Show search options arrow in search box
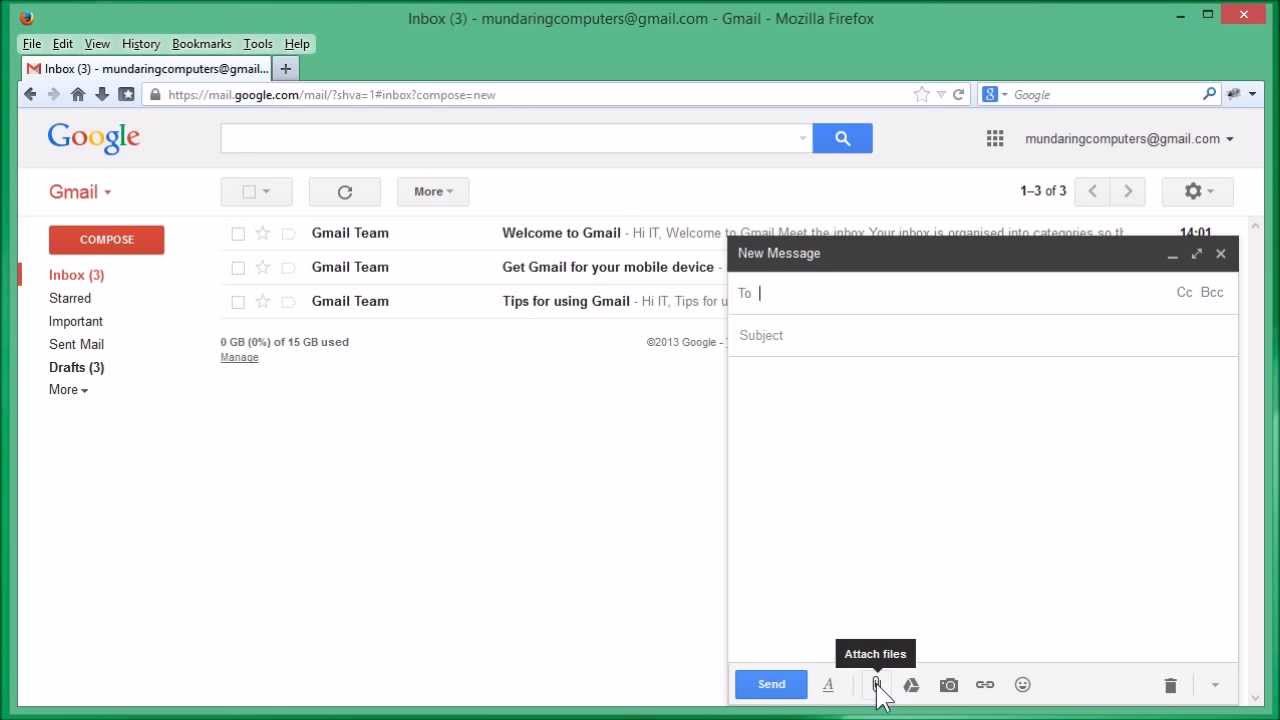The width and height of the screenshot is (1280, 720). pos(802,139)
